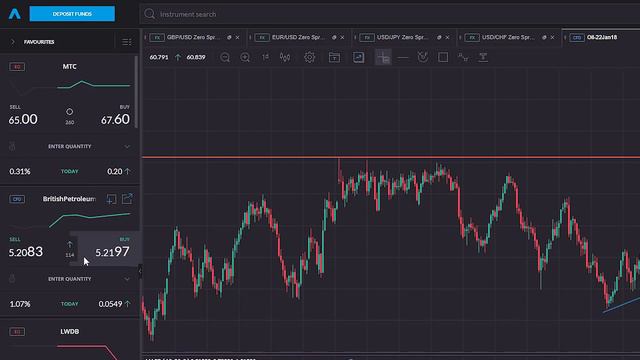This screenshot has height=360, width=640.
Task: Click BritishPetroleum spread value 114
Action: coord(69,255)
